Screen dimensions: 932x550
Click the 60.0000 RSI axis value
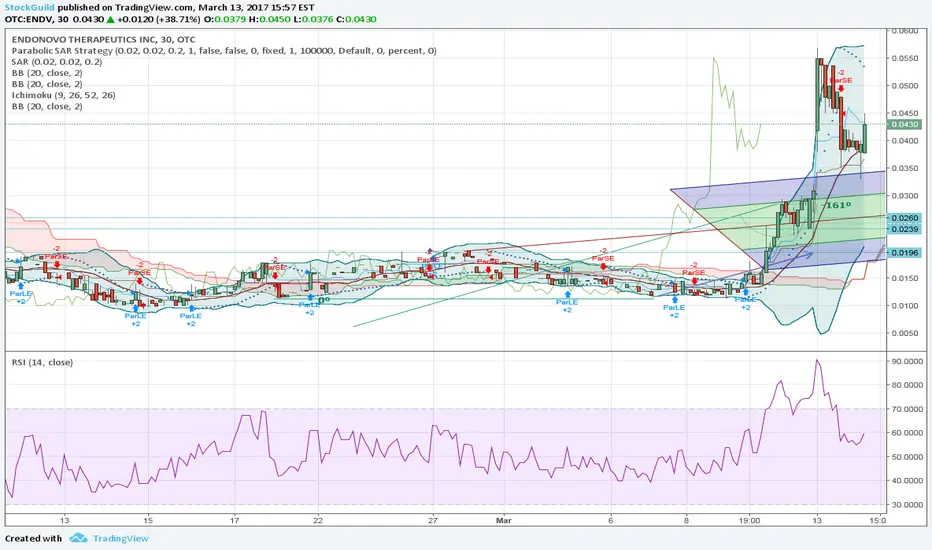tap(907, 433)
